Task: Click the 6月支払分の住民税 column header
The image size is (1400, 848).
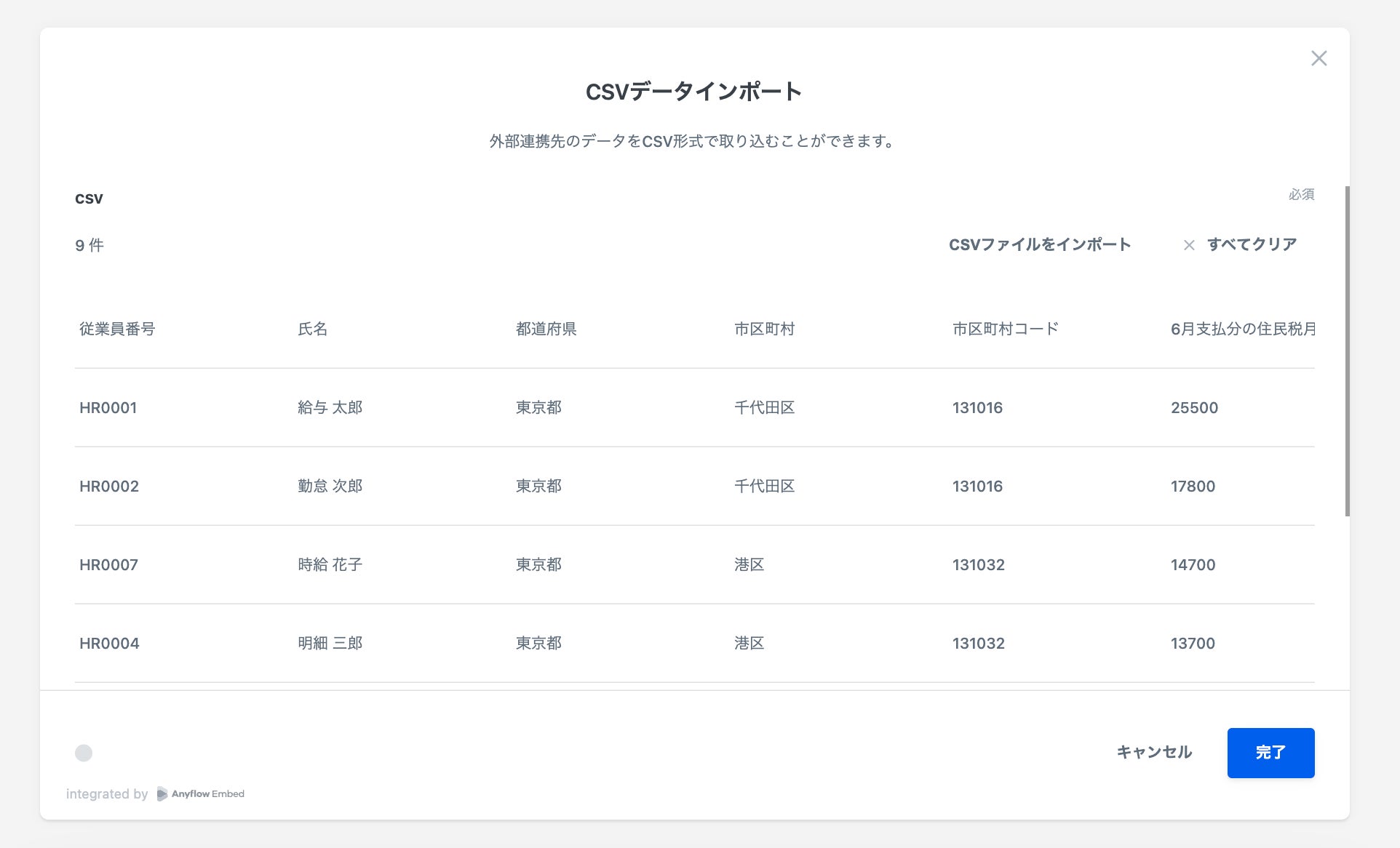Action: click(1241, 329)
